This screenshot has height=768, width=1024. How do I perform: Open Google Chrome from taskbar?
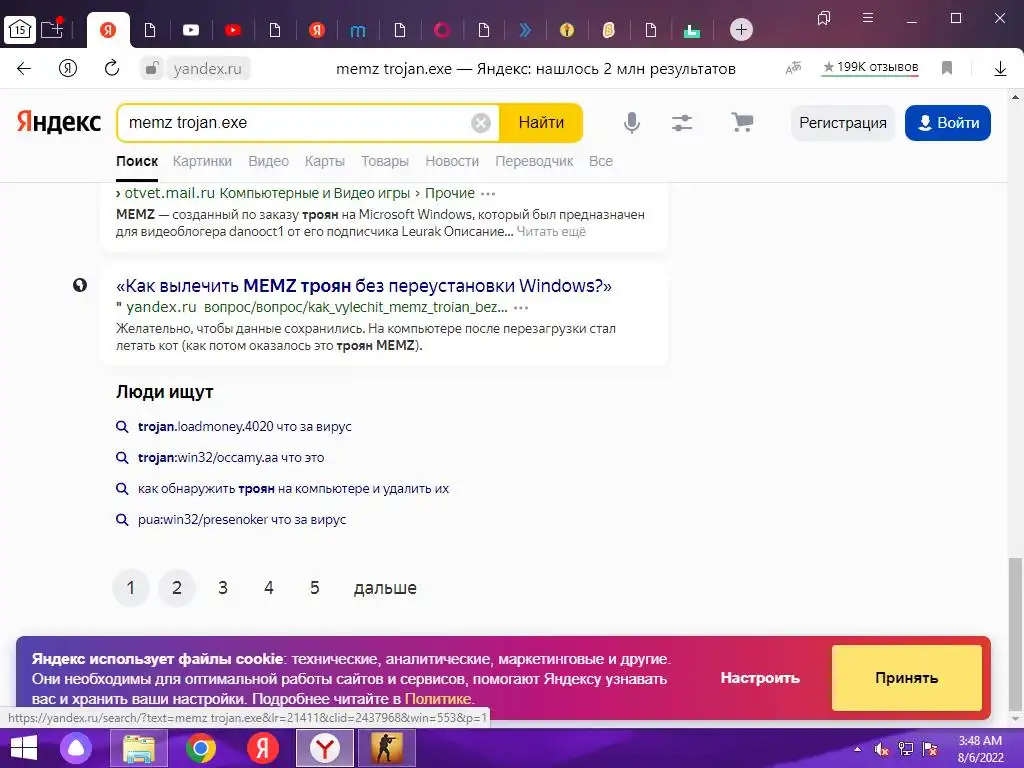(200, 748)
